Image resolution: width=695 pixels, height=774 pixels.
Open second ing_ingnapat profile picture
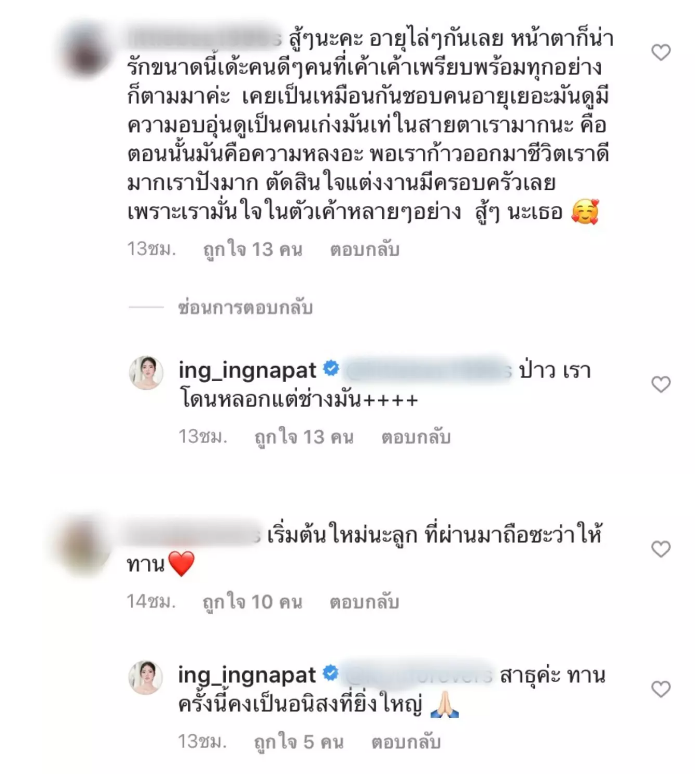click(146, 677)
